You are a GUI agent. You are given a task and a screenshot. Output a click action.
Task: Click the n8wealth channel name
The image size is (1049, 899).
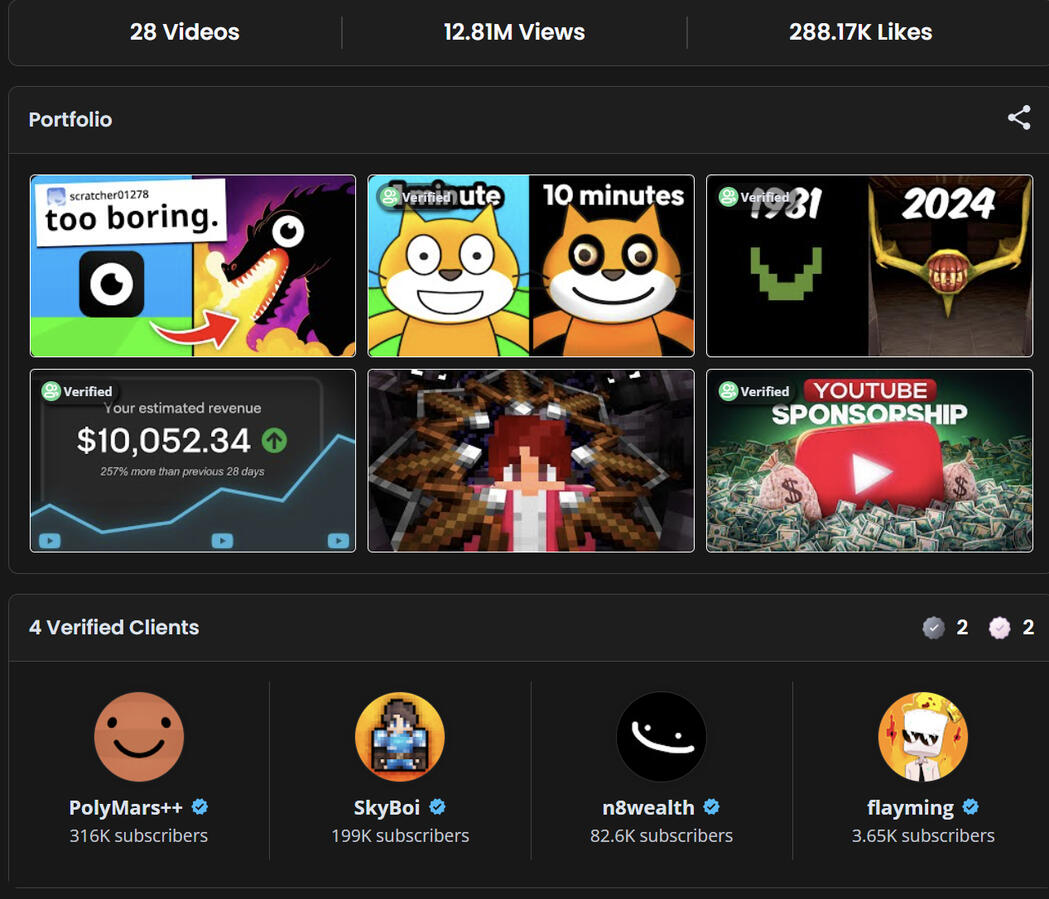(647, 807)
